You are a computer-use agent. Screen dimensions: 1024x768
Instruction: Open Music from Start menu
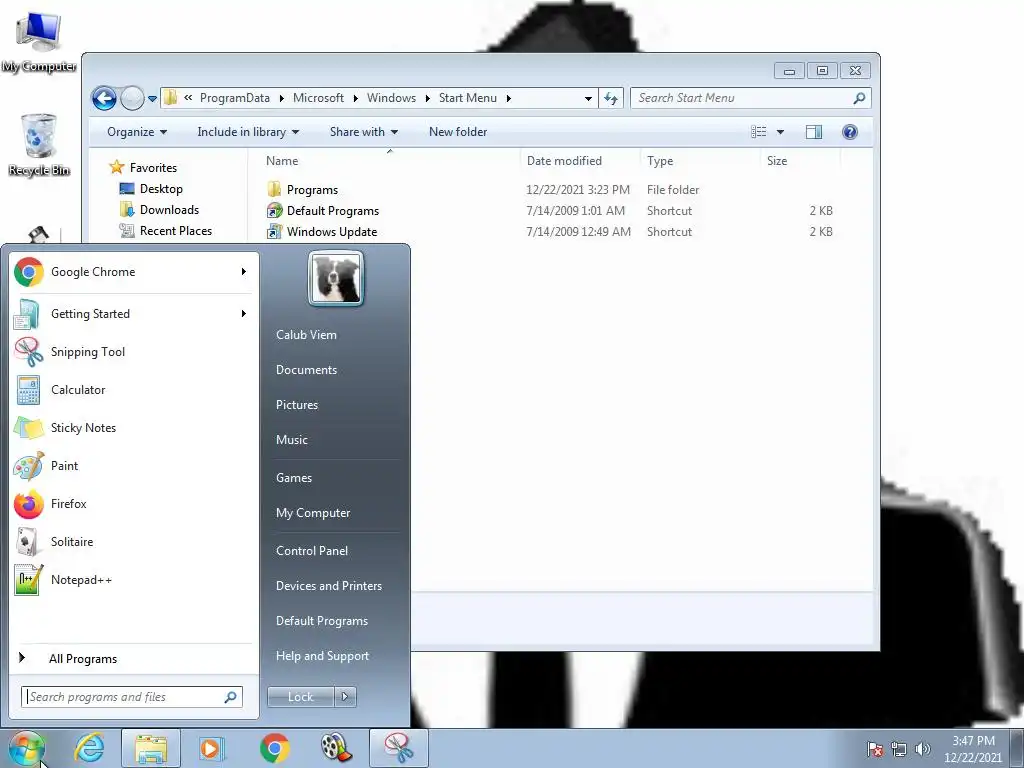[291, 440]
